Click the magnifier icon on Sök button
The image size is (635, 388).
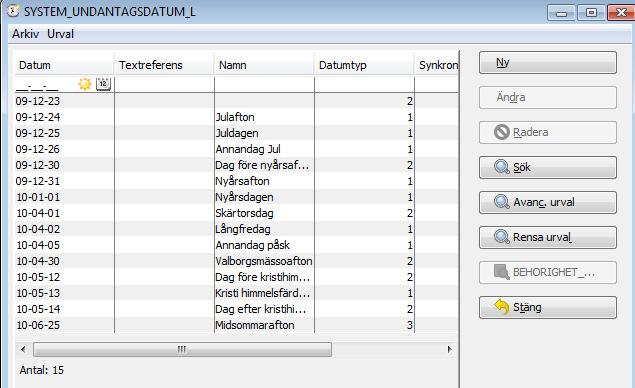pos(501,167)
